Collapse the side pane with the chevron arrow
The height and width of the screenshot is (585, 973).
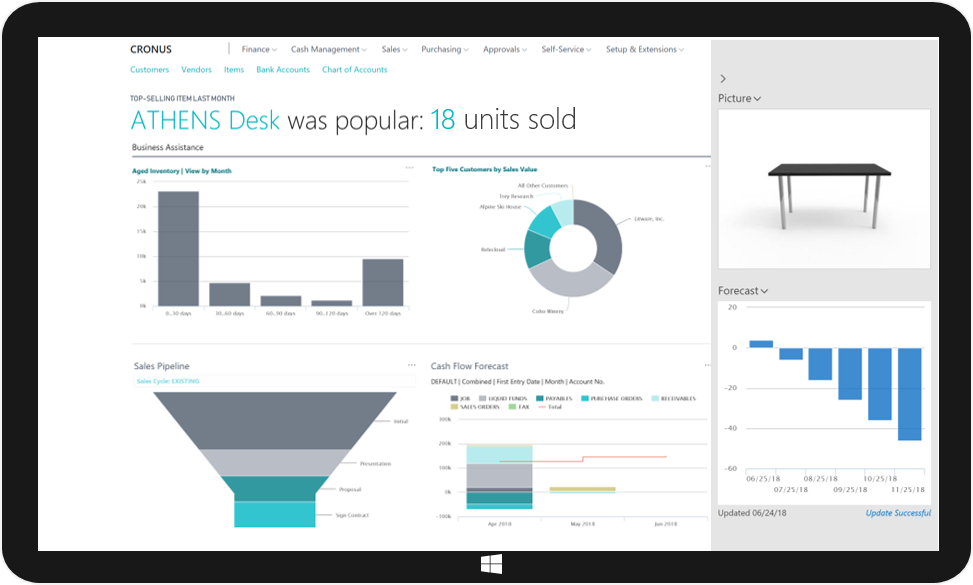(723, 77)
